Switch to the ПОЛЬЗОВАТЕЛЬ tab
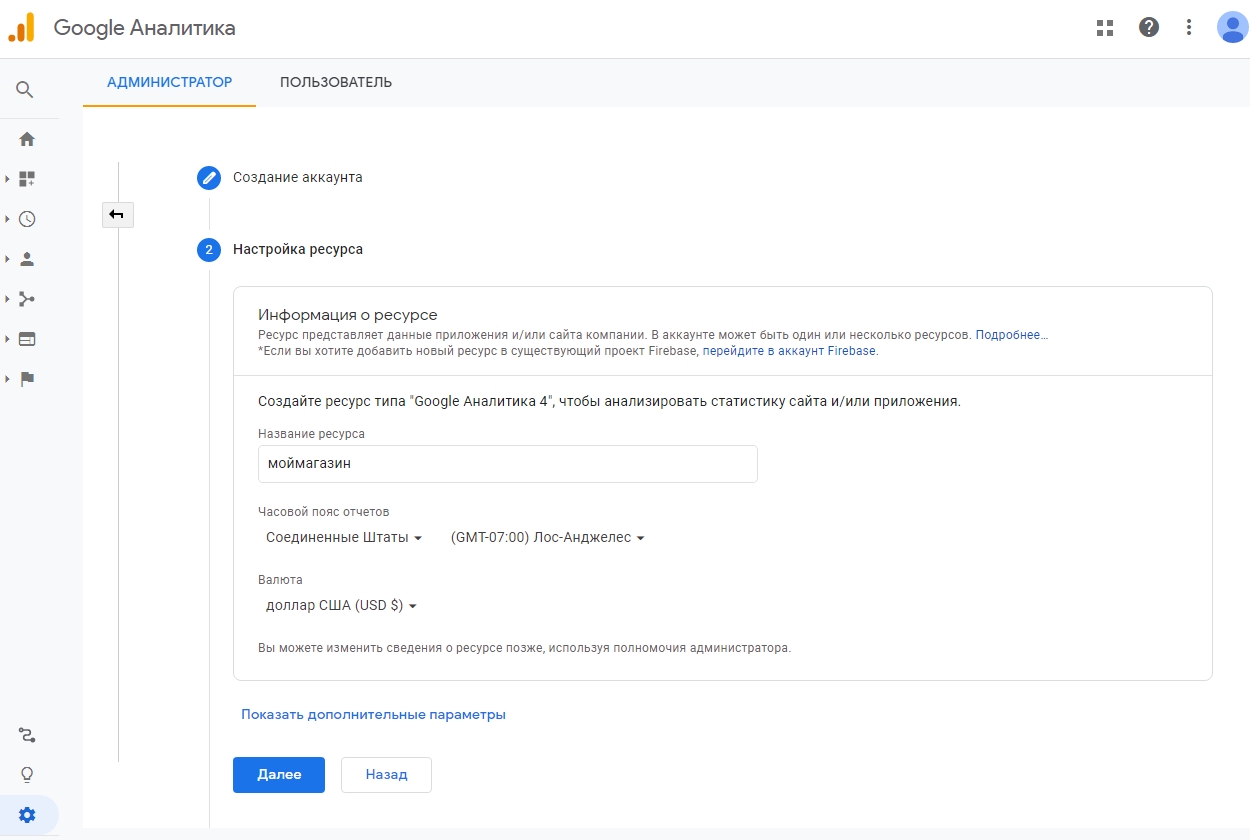Screen dimensions: 1250x840 [x=336, y=82]
